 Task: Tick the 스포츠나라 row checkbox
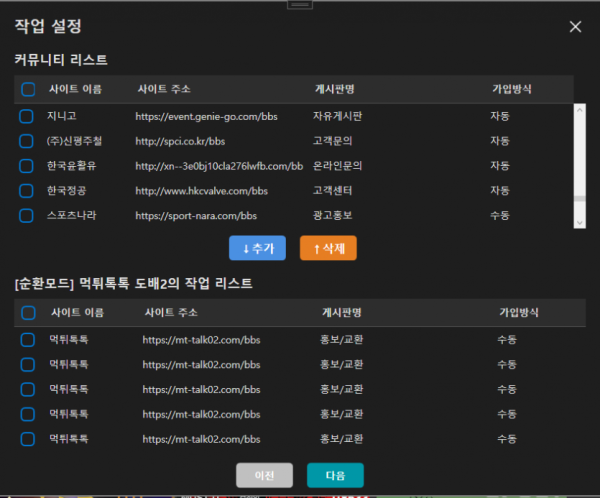click(27, 215)
